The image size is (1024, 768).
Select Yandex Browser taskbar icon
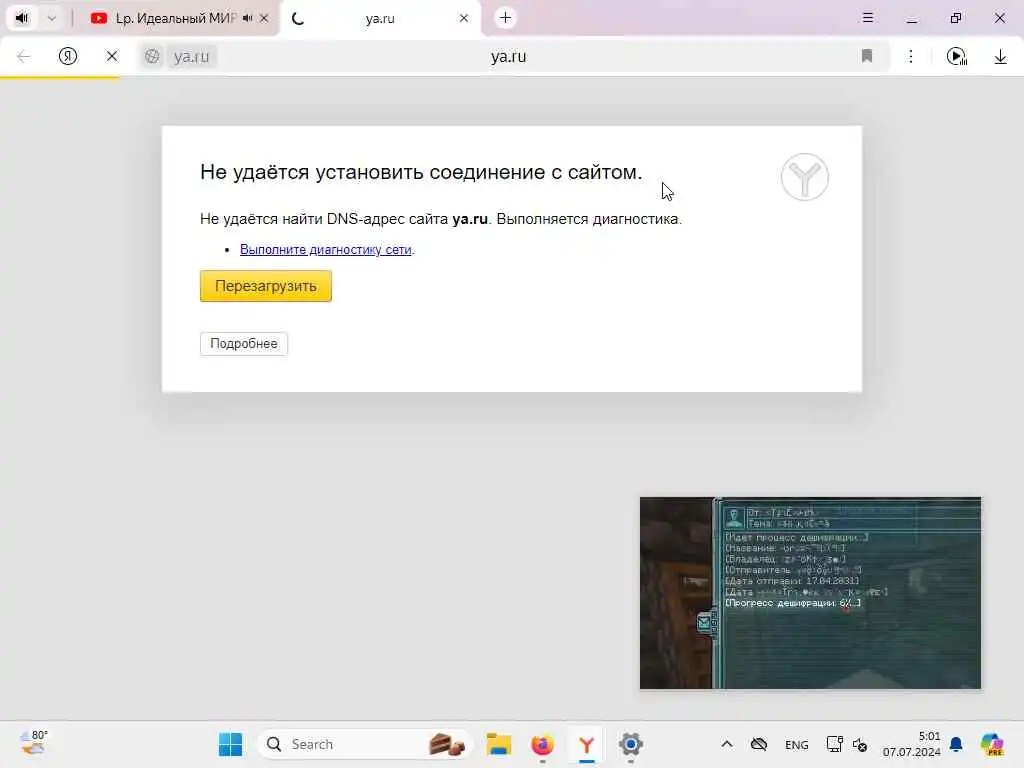(586, 744)
